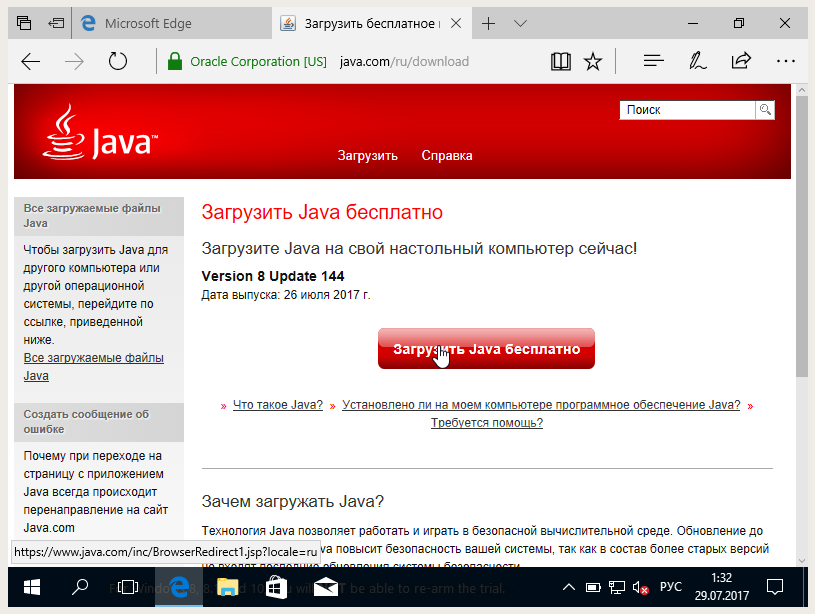Open the Hub lines icon
The width and height of the screenshot is (815, 614).
coord(654,62)
